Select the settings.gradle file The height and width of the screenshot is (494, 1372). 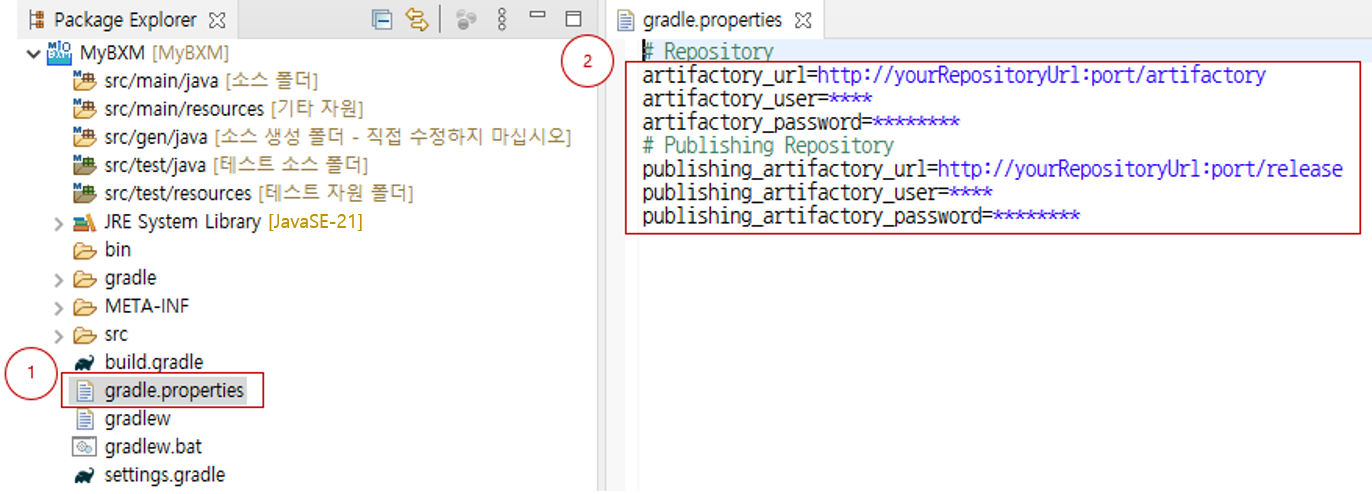click(x=165, y=474)
